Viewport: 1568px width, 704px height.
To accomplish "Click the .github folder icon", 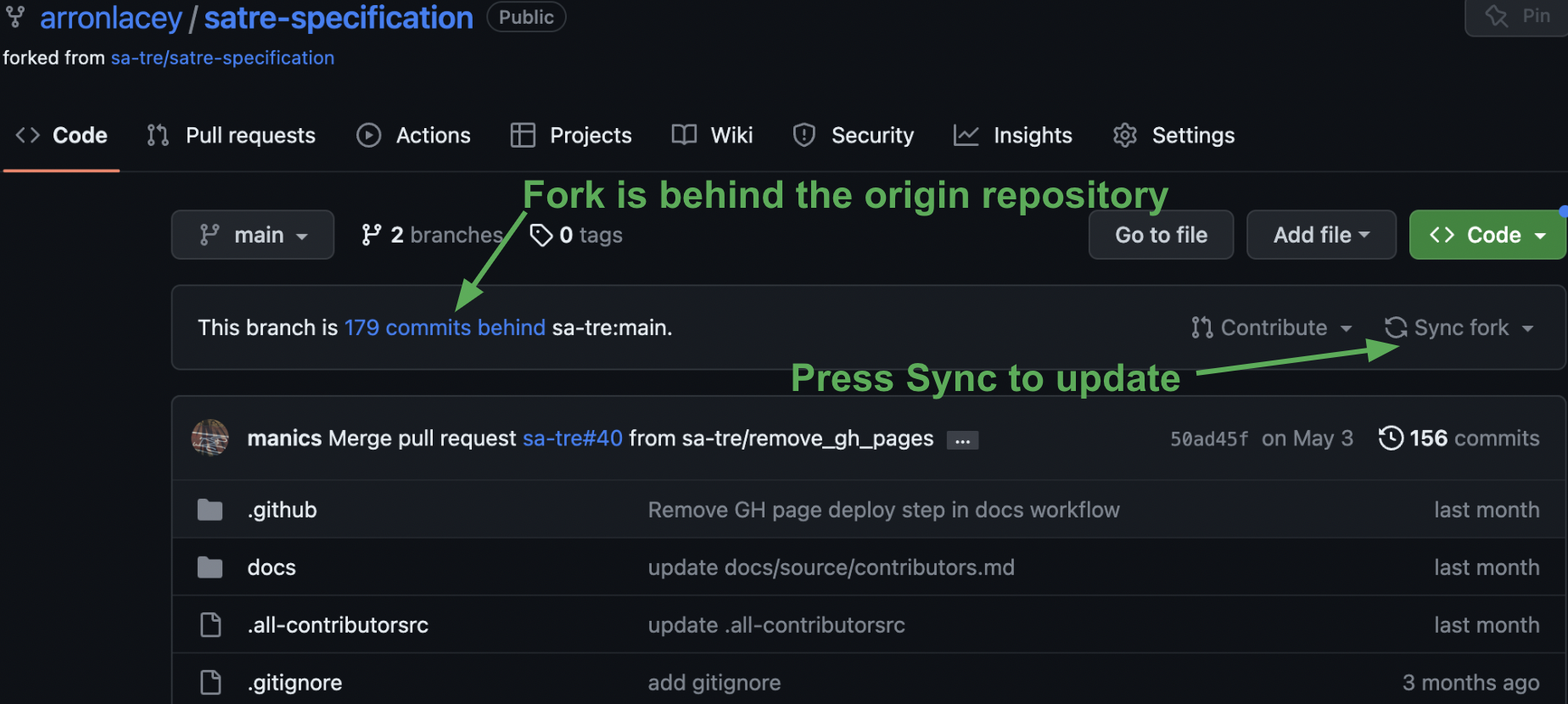I will pos(210,510).
